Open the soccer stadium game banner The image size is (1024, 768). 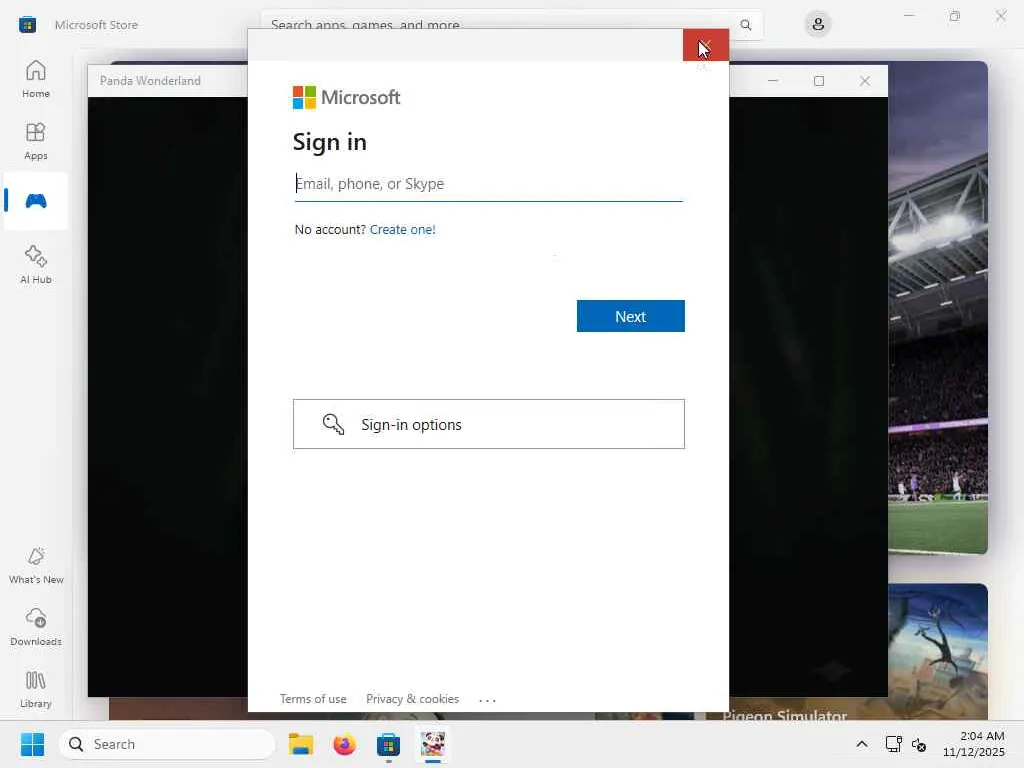[938, 307]
